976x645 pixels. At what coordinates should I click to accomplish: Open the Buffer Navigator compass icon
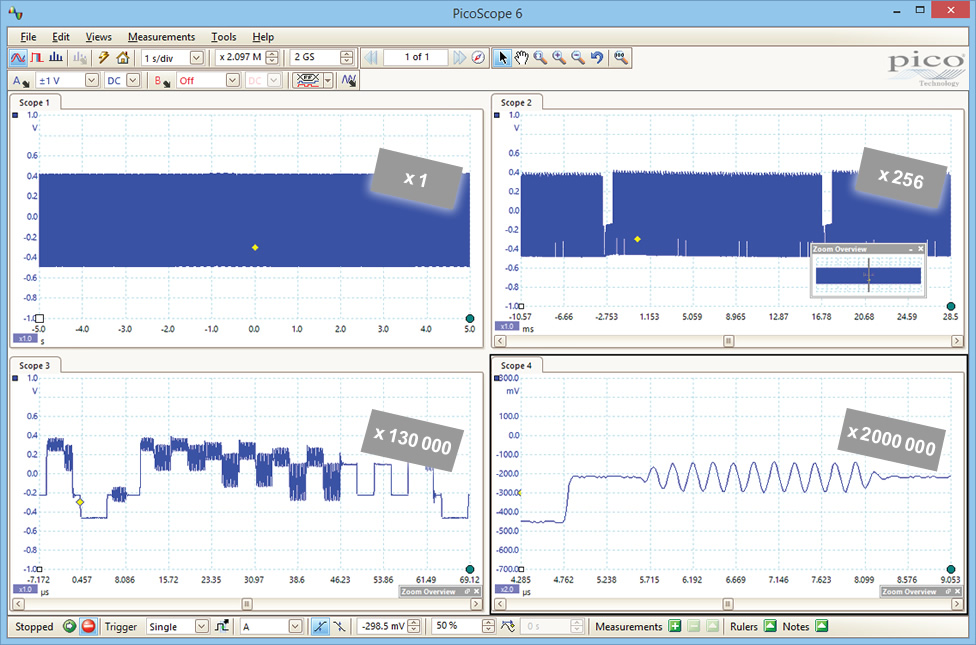pyautogui.click(x=477, y=58)
